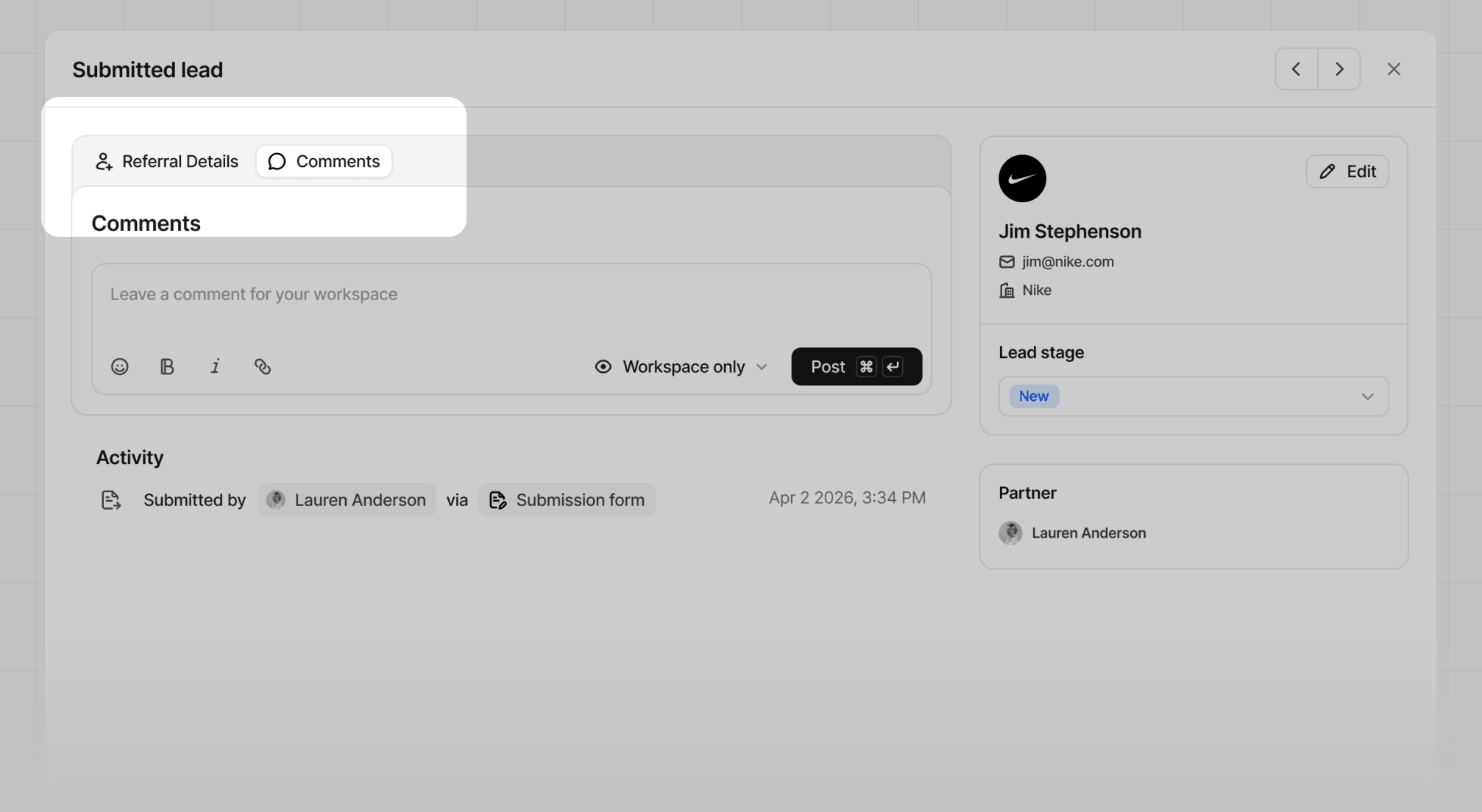Go to previous lead with left chevron
Screen dimensions: 1482x812
point(1297,69)
